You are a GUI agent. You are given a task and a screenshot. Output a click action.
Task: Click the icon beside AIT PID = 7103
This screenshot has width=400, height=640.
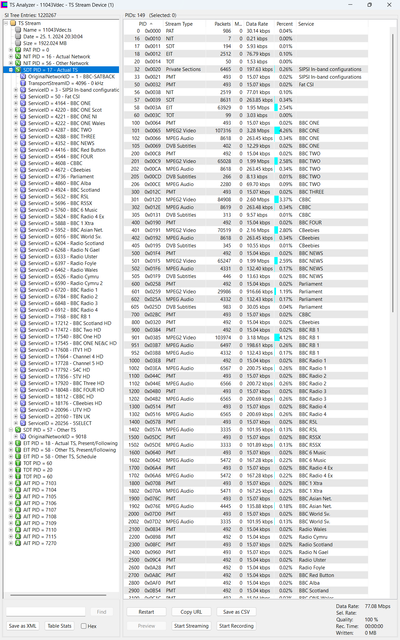(x=18, y=483)
